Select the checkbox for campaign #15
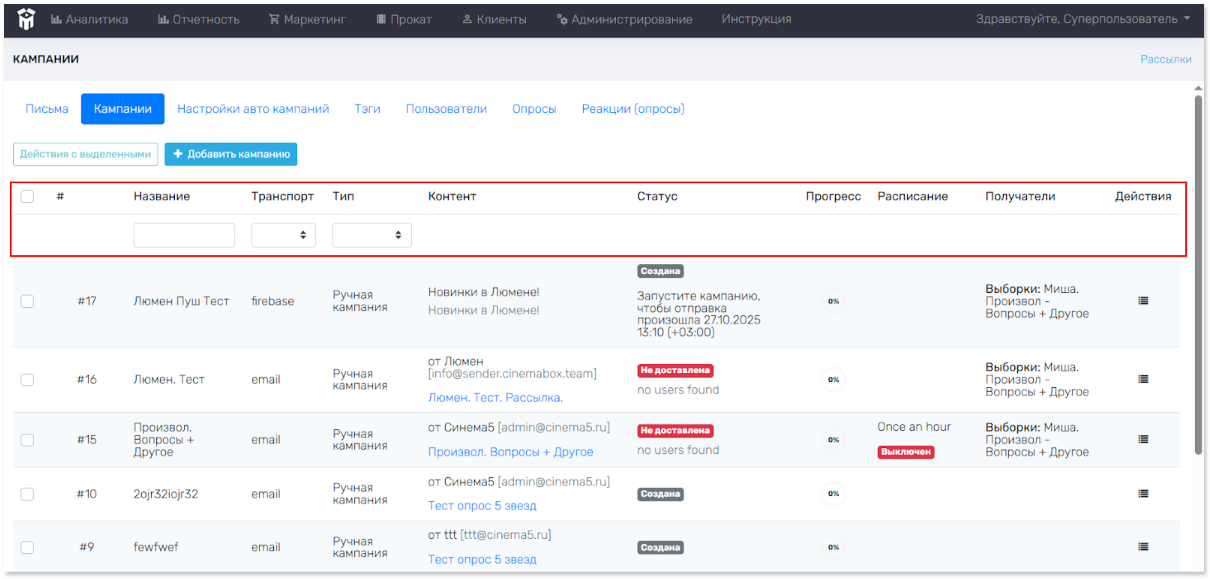The image size is (1210, 579). (27, 440)
